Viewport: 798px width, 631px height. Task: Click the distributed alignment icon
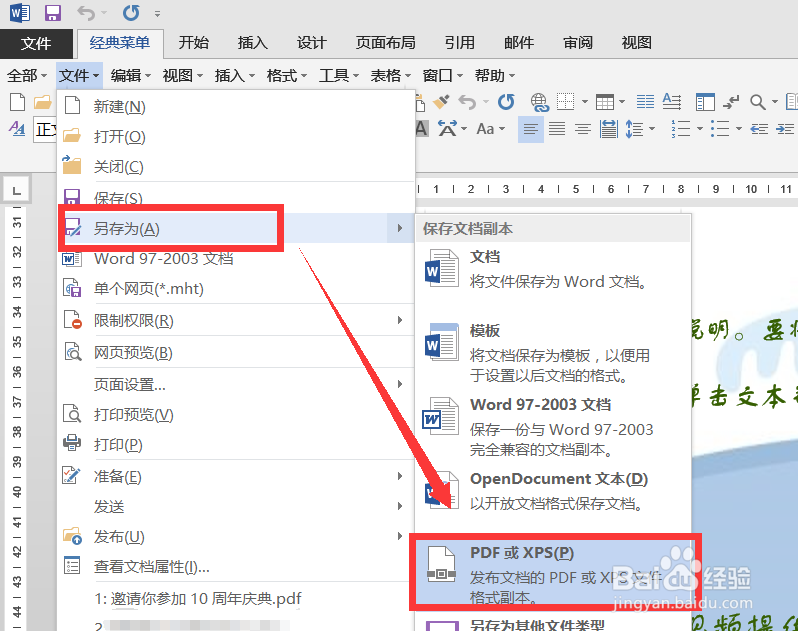[x=609, y=129]
